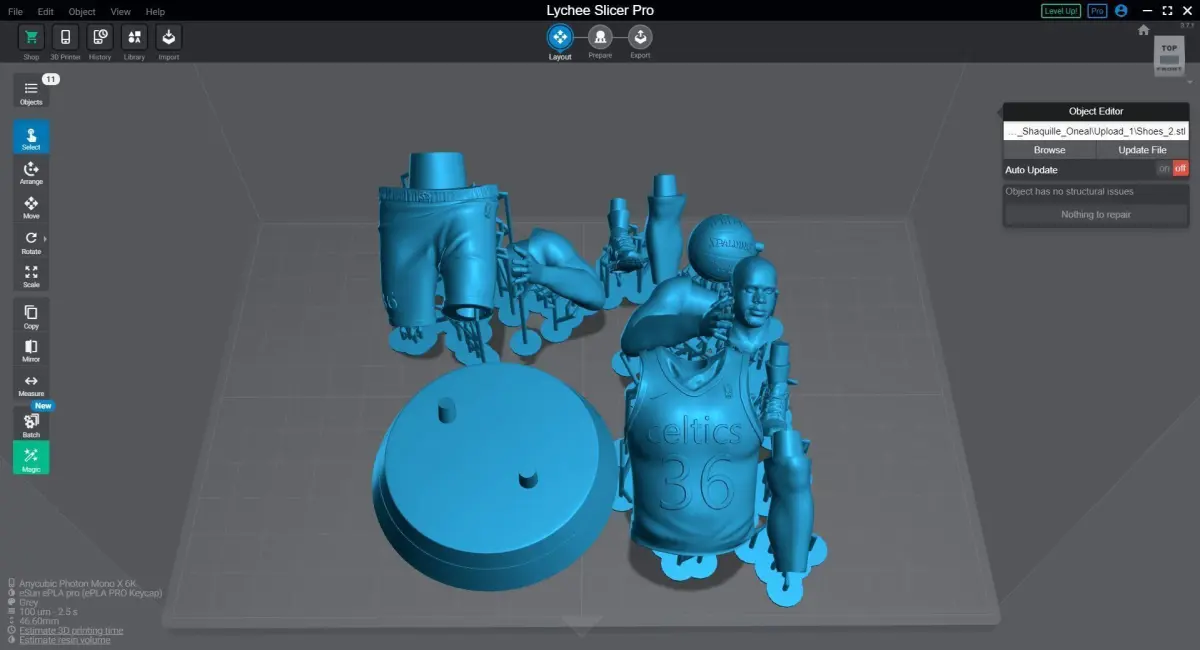Viewport: 1200px width, 650px height.
Task: Click the 100 µm - 2.5 s layer setting
Action: pos(50,612)
